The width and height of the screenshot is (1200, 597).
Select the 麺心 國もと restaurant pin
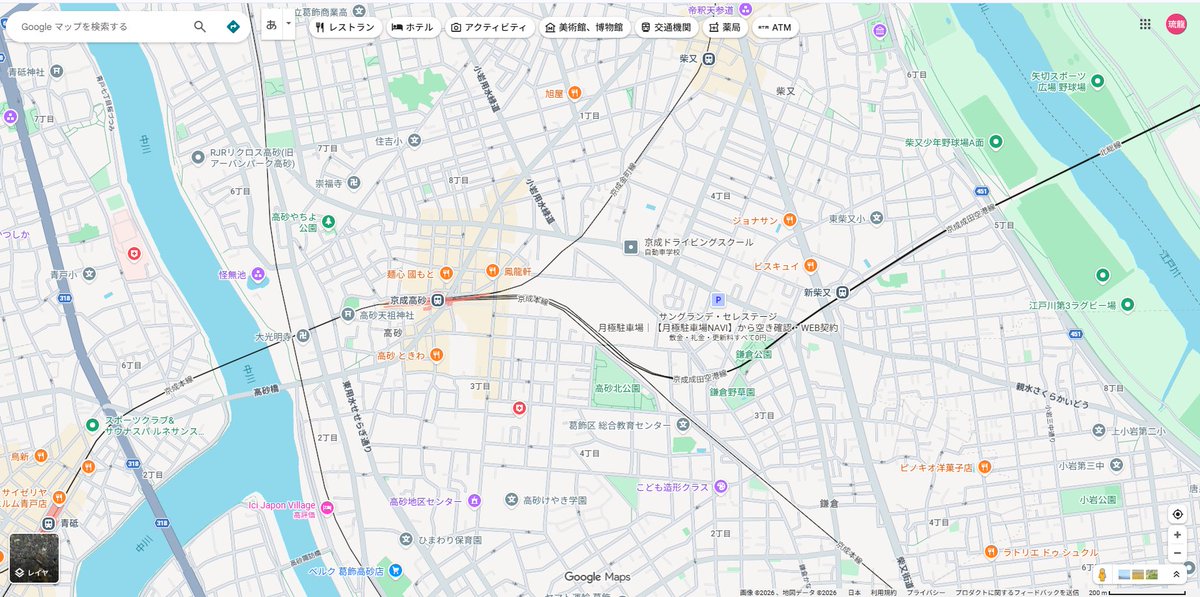(x=446, y=273)
